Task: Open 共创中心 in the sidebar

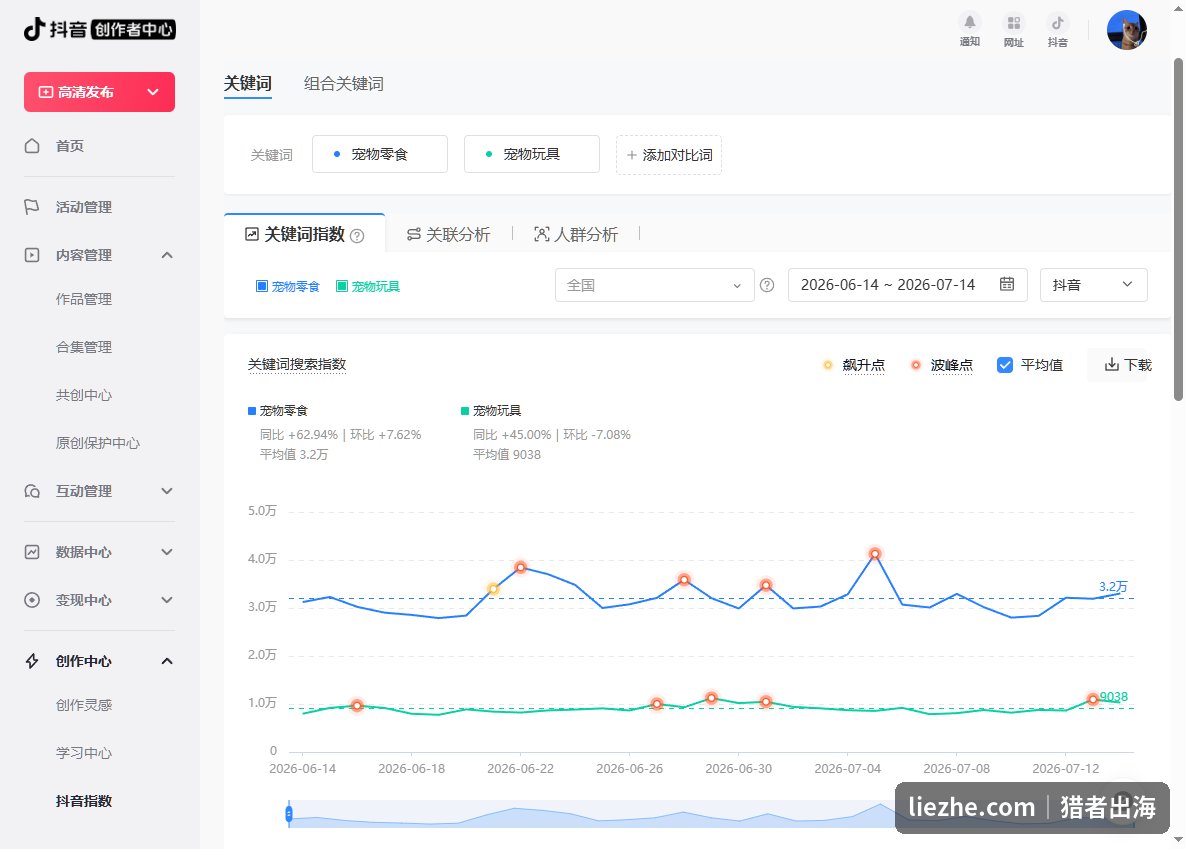Action: (84, 395)
